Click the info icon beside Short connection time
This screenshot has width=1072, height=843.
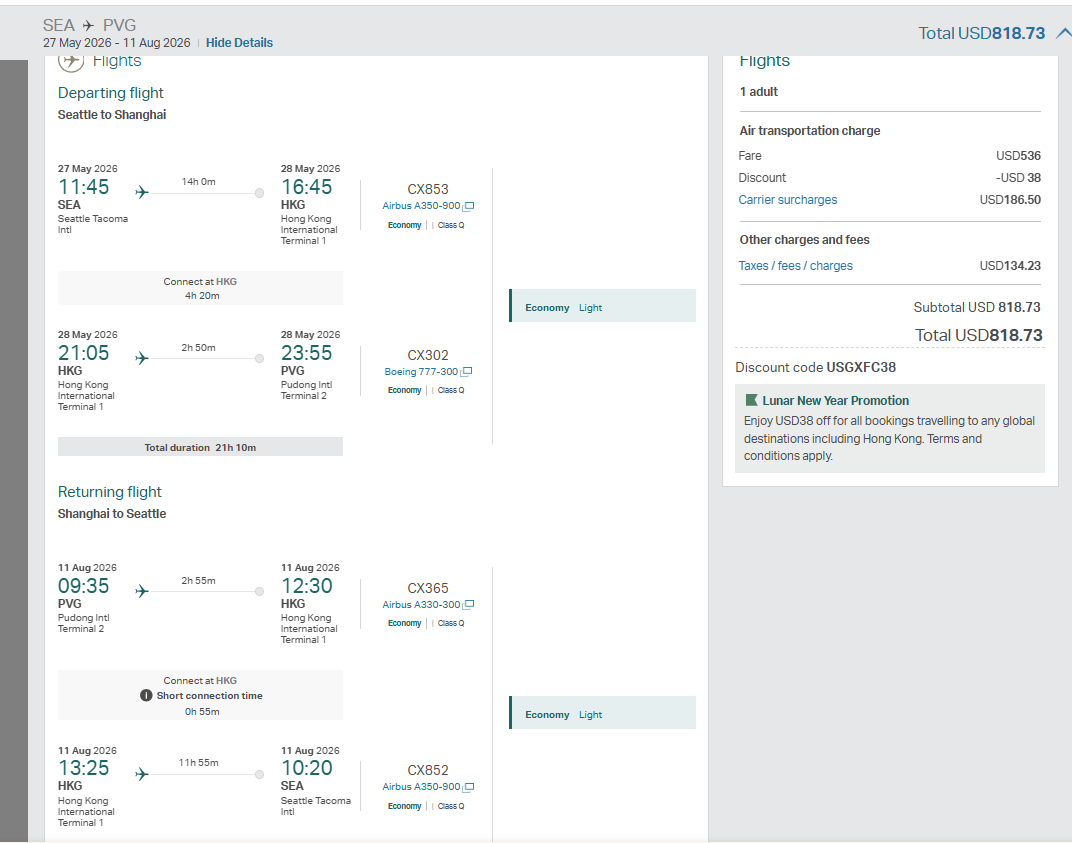147,695
